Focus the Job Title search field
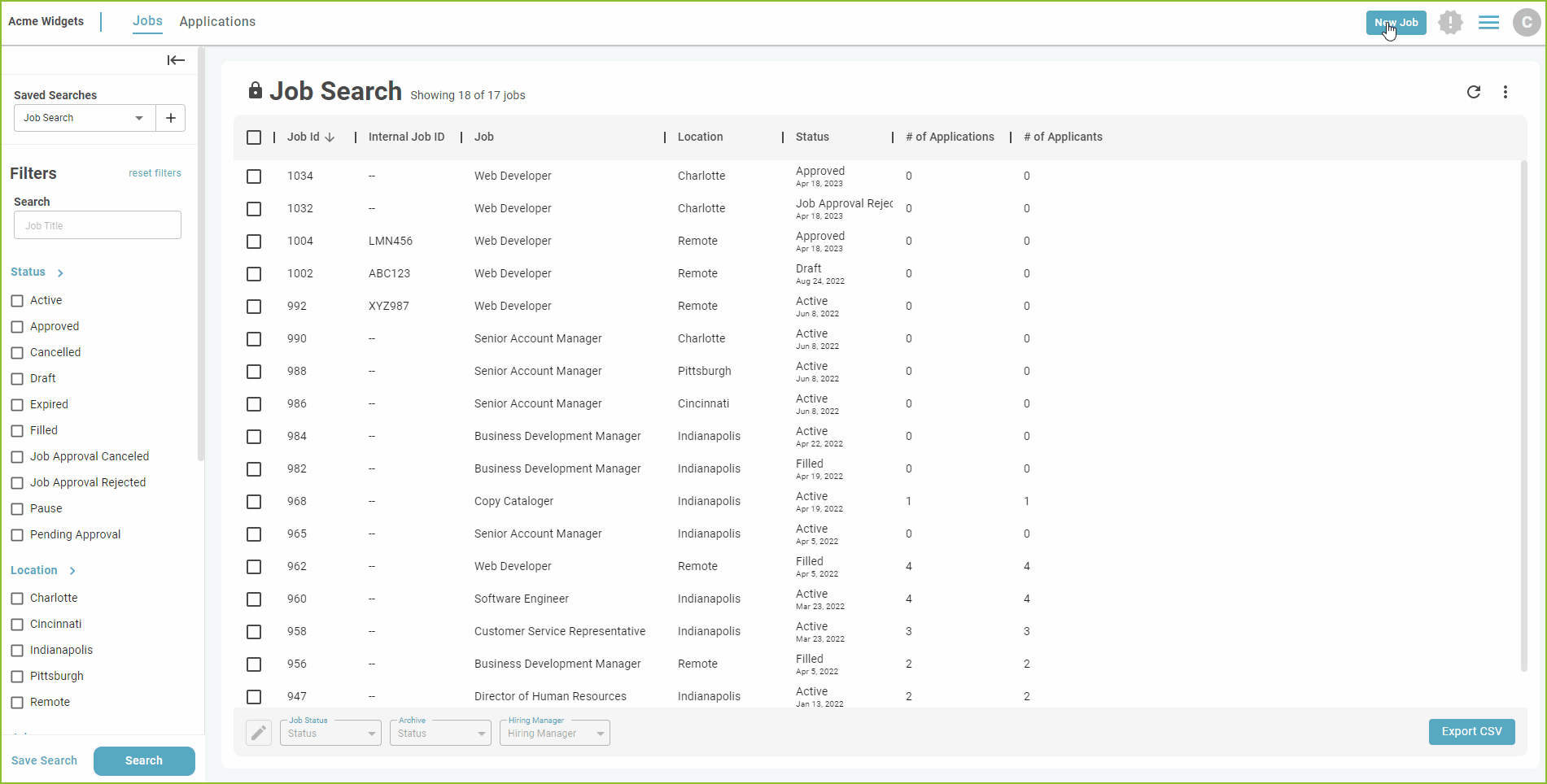 98,225
